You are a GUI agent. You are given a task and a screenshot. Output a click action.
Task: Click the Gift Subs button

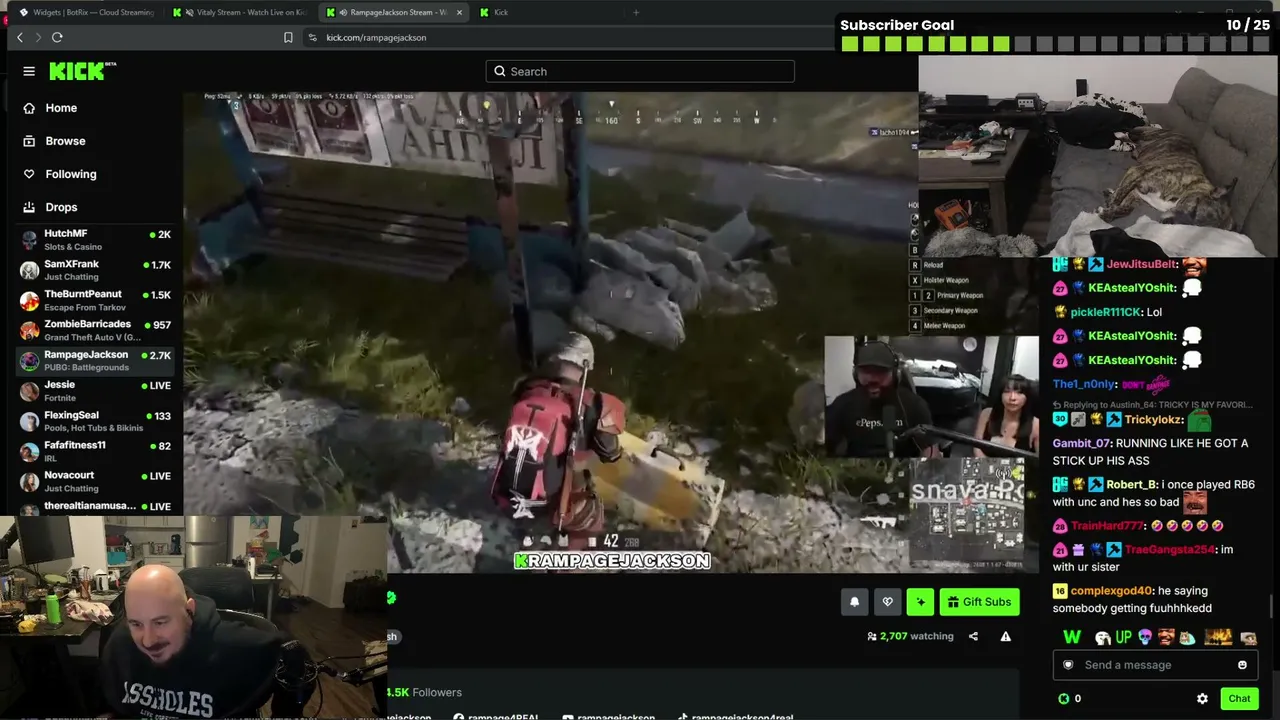tap(979, 601)
